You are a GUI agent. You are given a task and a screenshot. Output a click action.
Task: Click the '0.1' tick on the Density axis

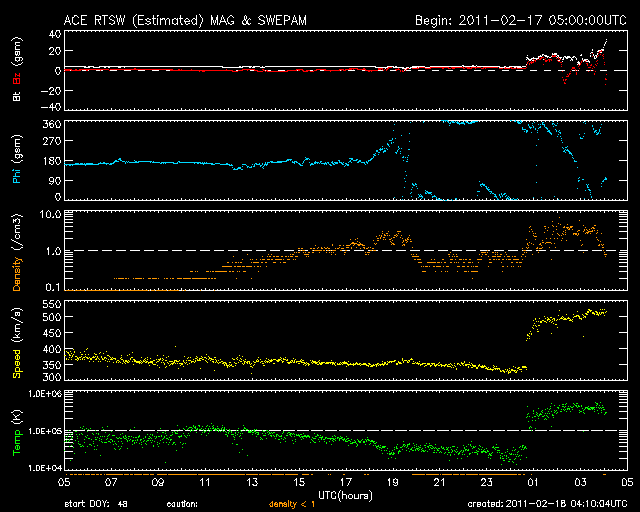[x=53, y=288]
